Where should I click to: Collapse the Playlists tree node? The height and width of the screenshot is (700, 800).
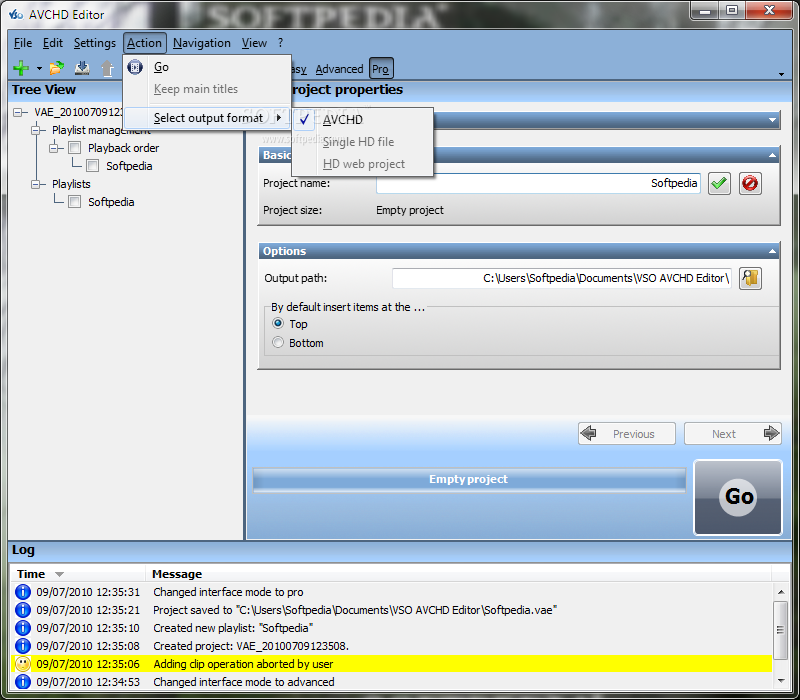[36, 184]
